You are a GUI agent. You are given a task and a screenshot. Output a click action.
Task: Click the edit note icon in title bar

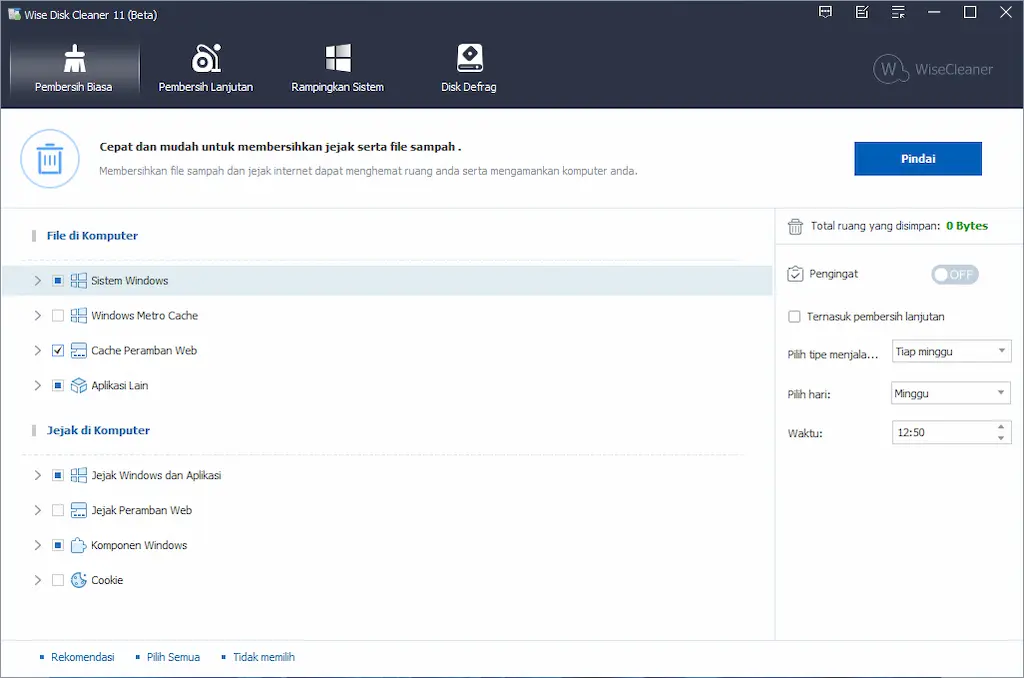(862, 12)
